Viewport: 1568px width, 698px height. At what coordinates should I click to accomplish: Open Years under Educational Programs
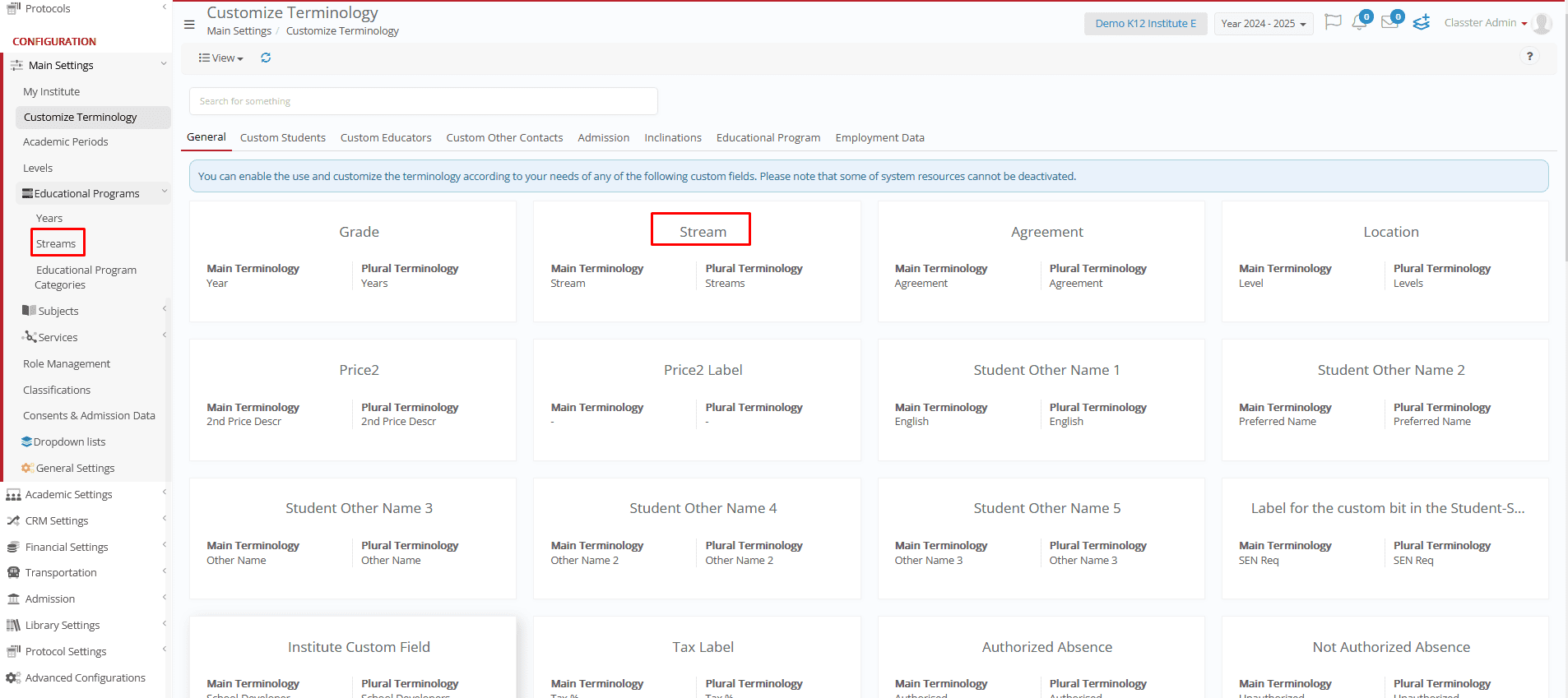click(49, 218)
